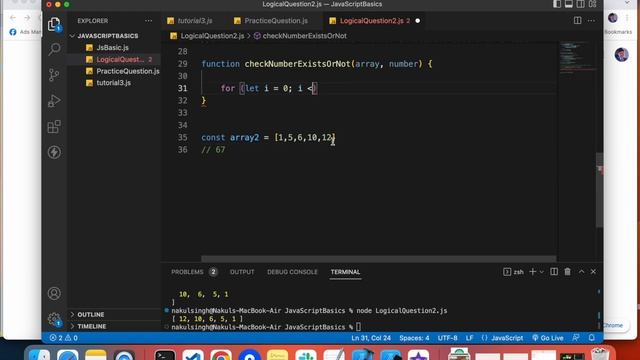Toggle the bottom panel layout icon
The height and width of the screenshot is (360, 640).
click(x=569, y=4)
